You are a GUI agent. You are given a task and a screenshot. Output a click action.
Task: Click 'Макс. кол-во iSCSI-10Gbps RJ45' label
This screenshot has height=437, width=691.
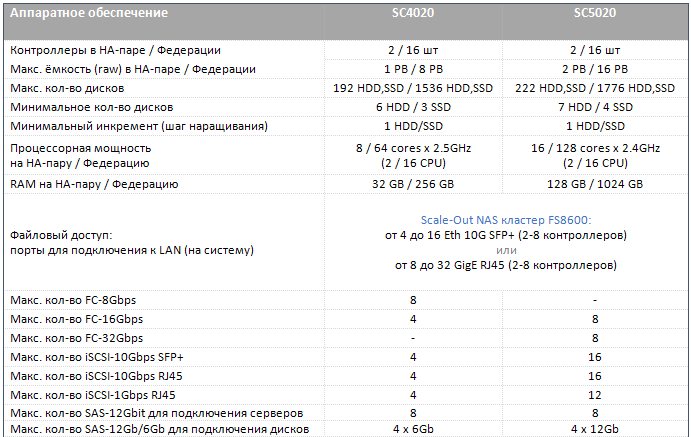point(96,376)
